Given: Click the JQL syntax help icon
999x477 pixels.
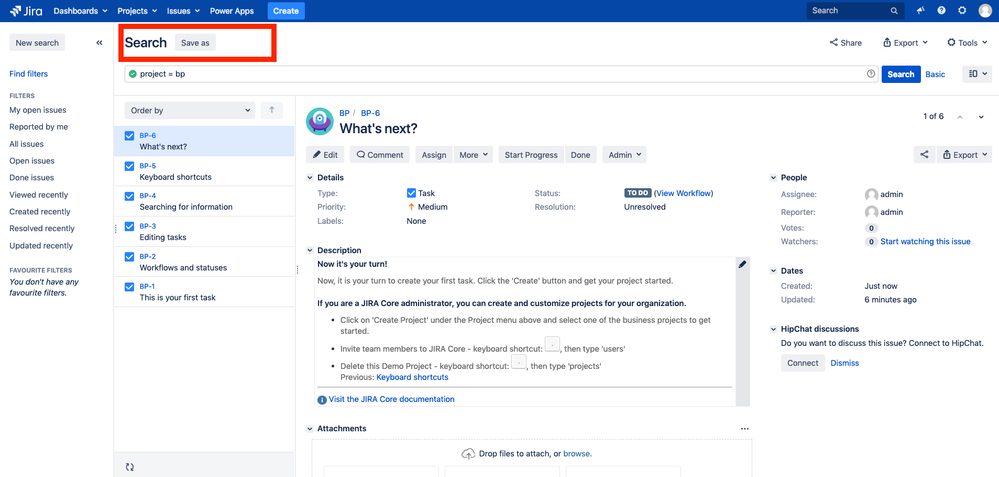Looking at the screenshot, I should coord(871,74).
